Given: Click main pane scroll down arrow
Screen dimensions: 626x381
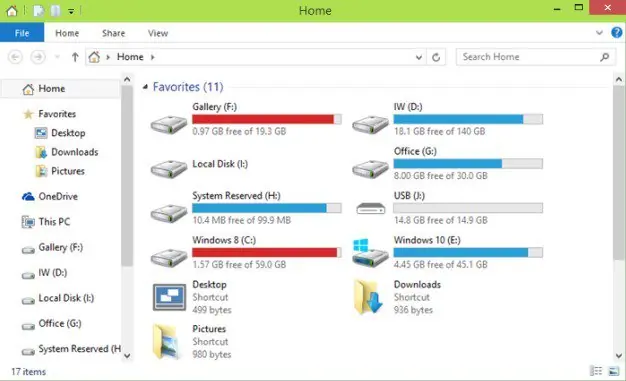Looking at the screenshot, I should point(618,355).
